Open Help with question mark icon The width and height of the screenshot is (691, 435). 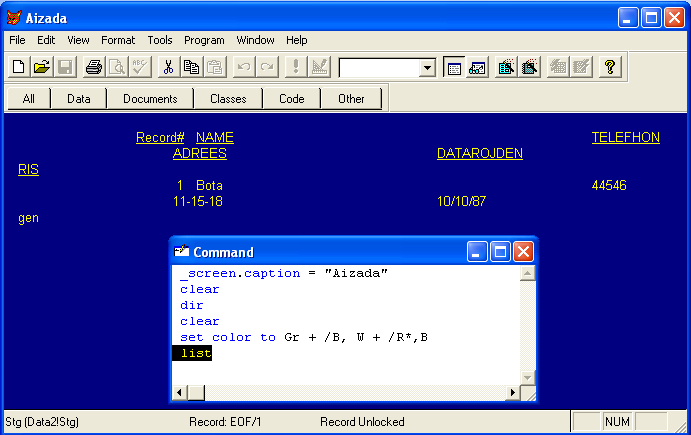click(610, 67)
